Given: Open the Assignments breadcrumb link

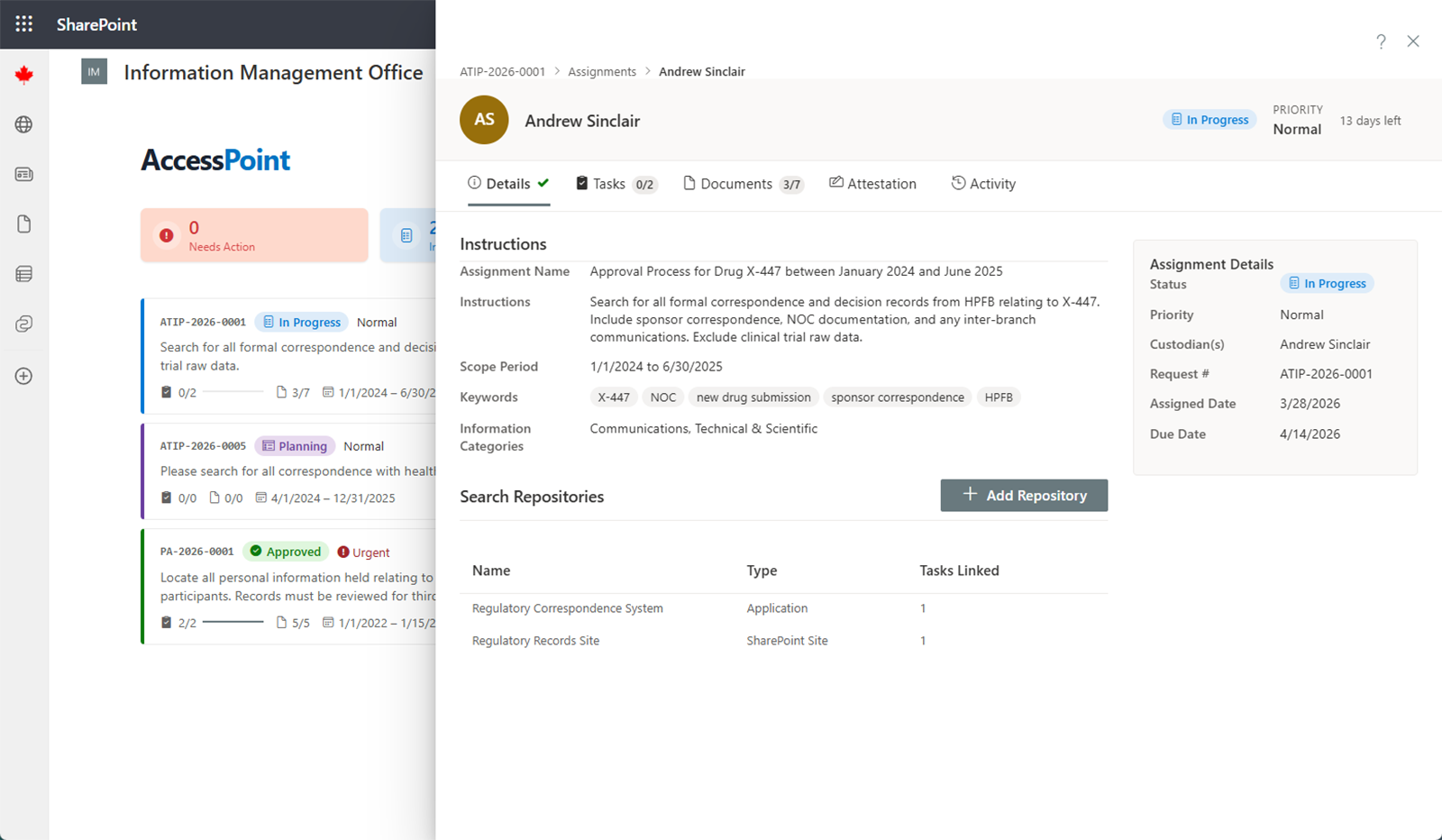Looking at the screenshot, I should tap(601, 71).
